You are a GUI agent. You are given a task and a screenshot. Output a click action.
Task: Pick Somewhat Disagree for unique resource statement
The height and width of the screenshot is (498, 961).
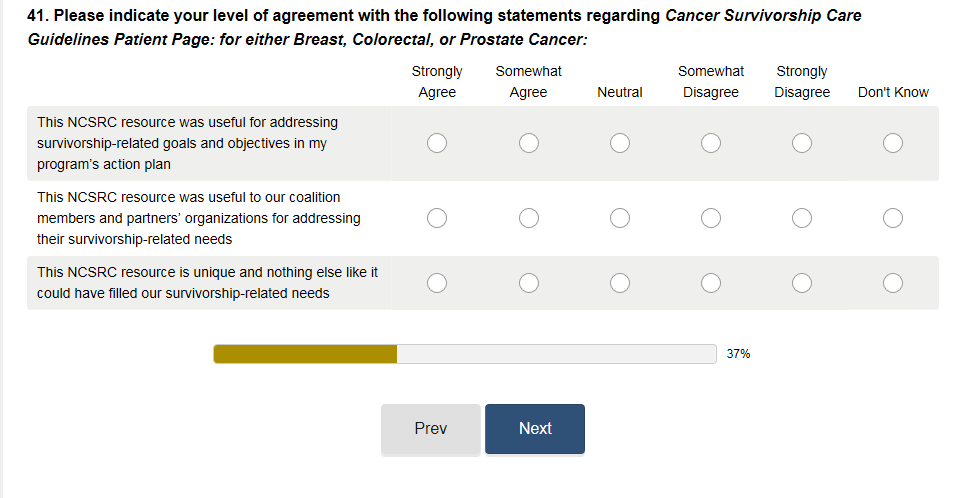(x=711, y=284)
